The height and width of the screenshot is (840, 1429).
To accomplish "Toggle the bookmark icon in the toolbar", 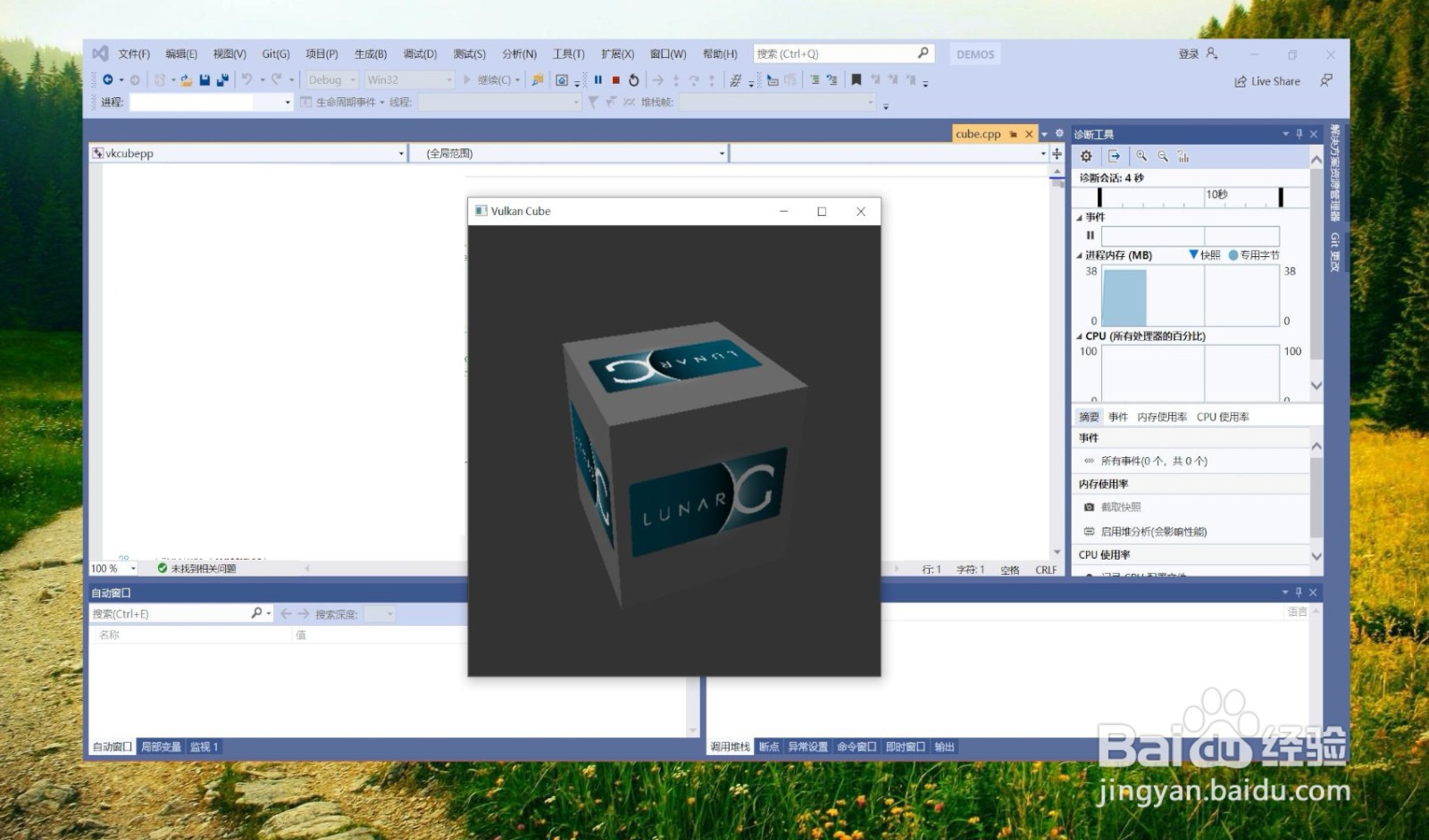I will click(857, 80).
